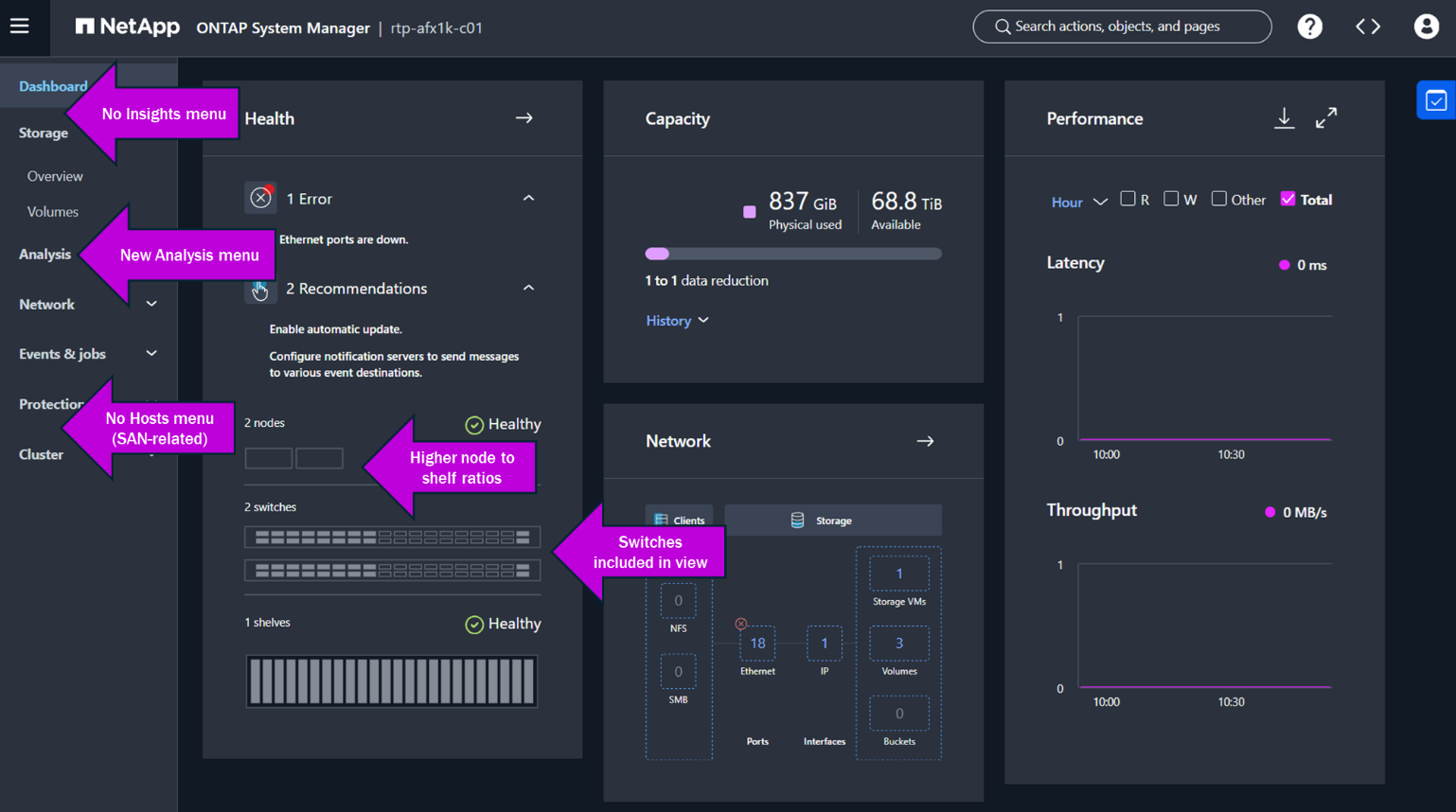The image size is (1456, 812).
Task: Click 'Enable automatic update' recommendation
Action: 336,329
